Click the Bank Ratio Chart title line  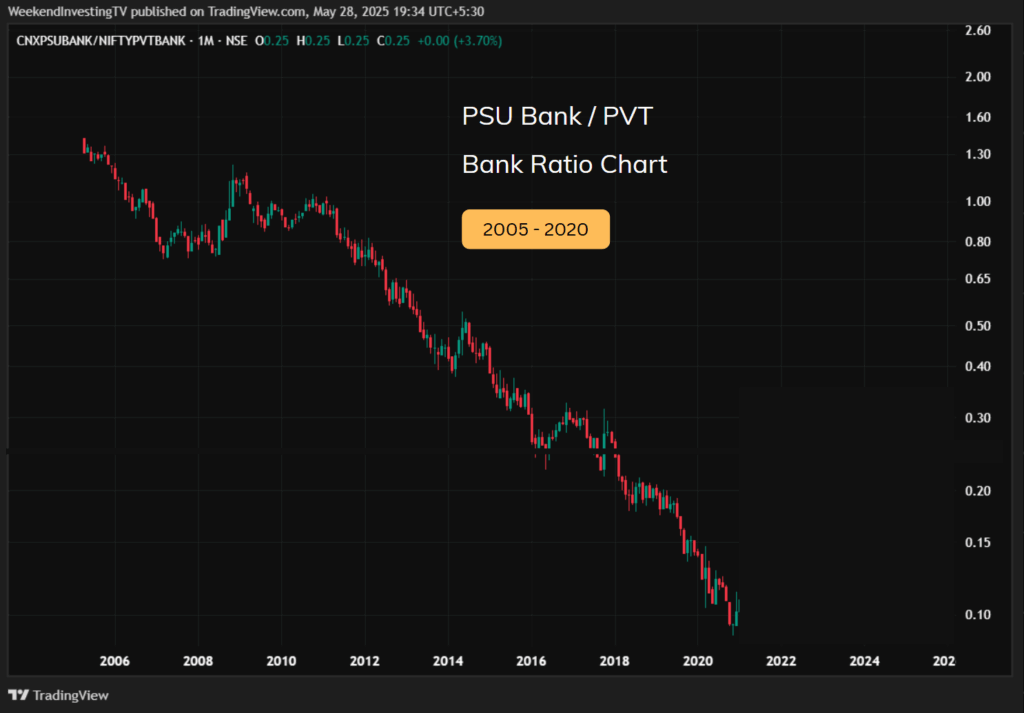click(564, 165)
